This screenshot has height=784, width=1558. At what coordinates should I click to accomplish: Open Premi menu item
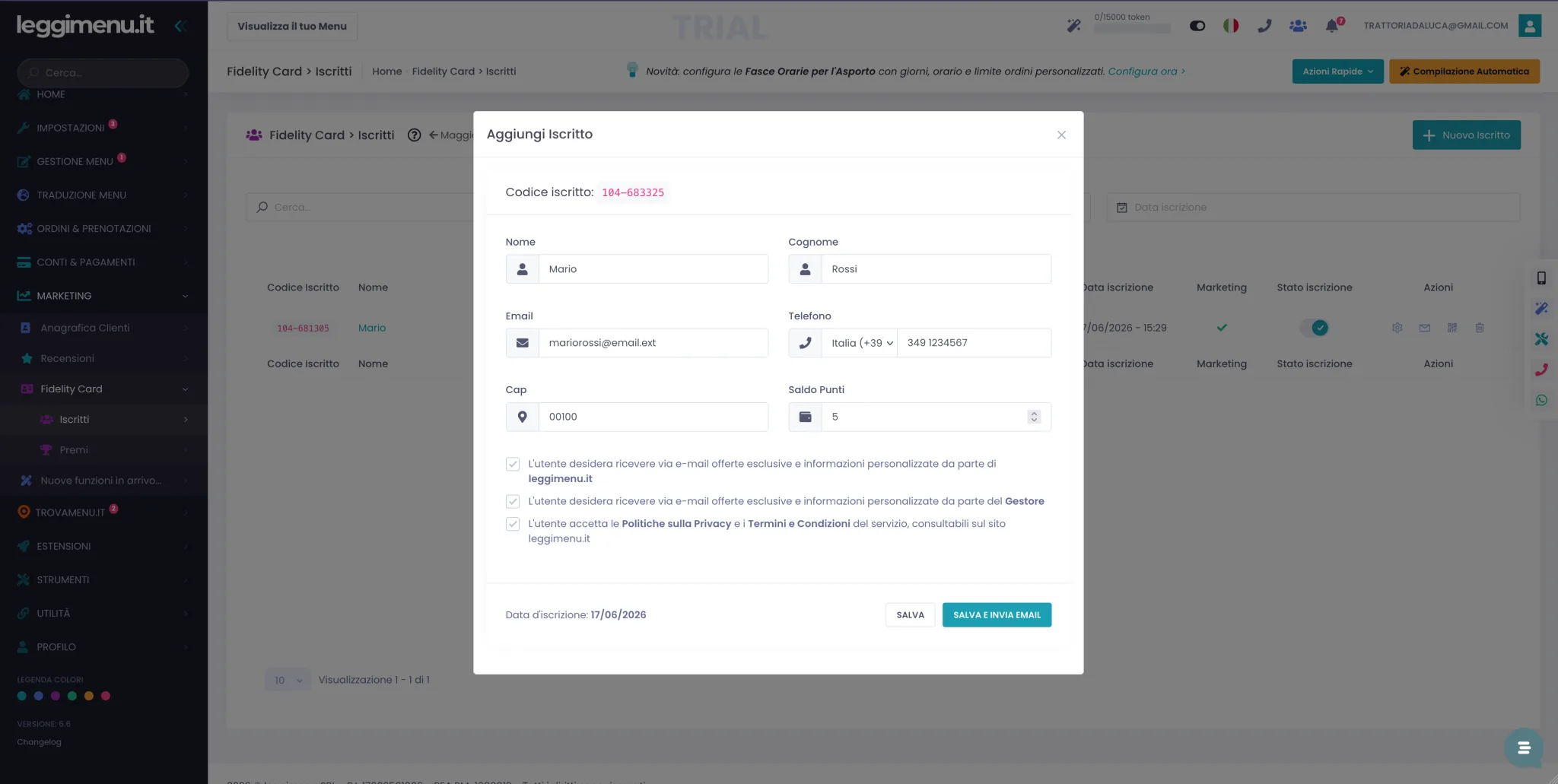tap(103, 449)
